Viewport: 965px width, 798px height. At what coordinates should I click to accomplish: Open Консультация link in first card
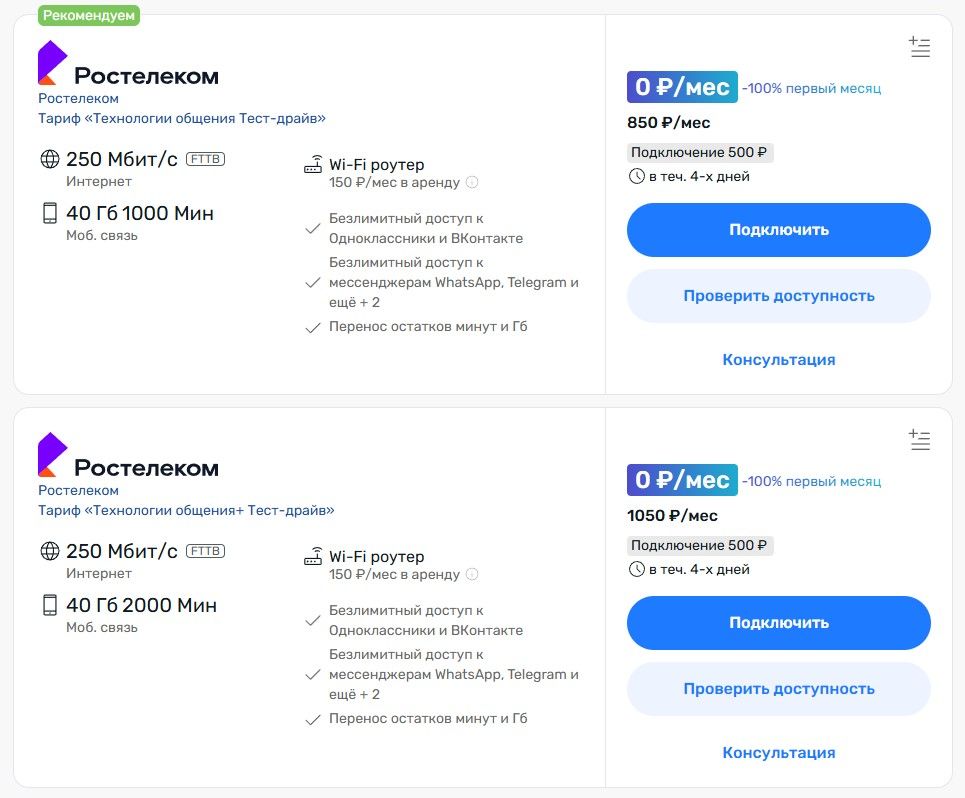pyautogui.click(x=779, y=359)
